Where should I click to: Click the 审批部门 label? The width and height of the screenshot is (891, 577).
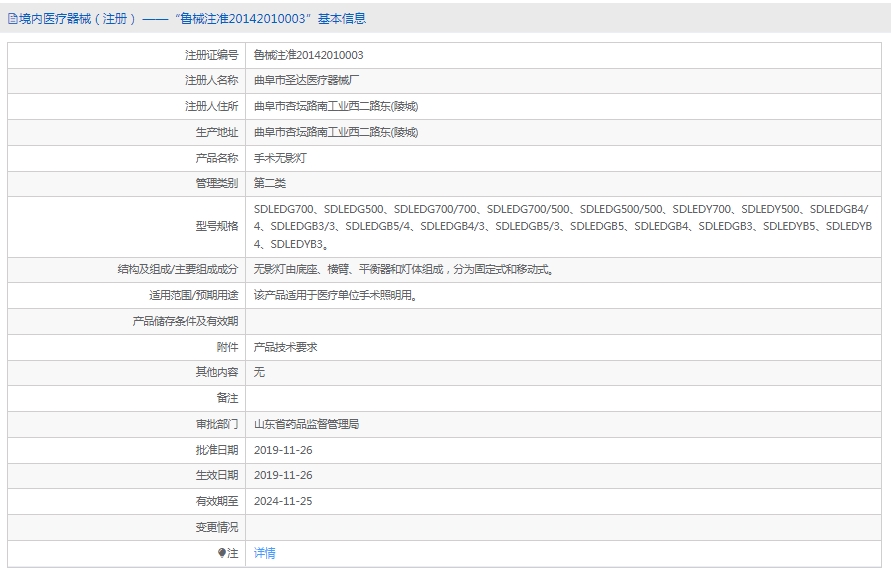217,425
